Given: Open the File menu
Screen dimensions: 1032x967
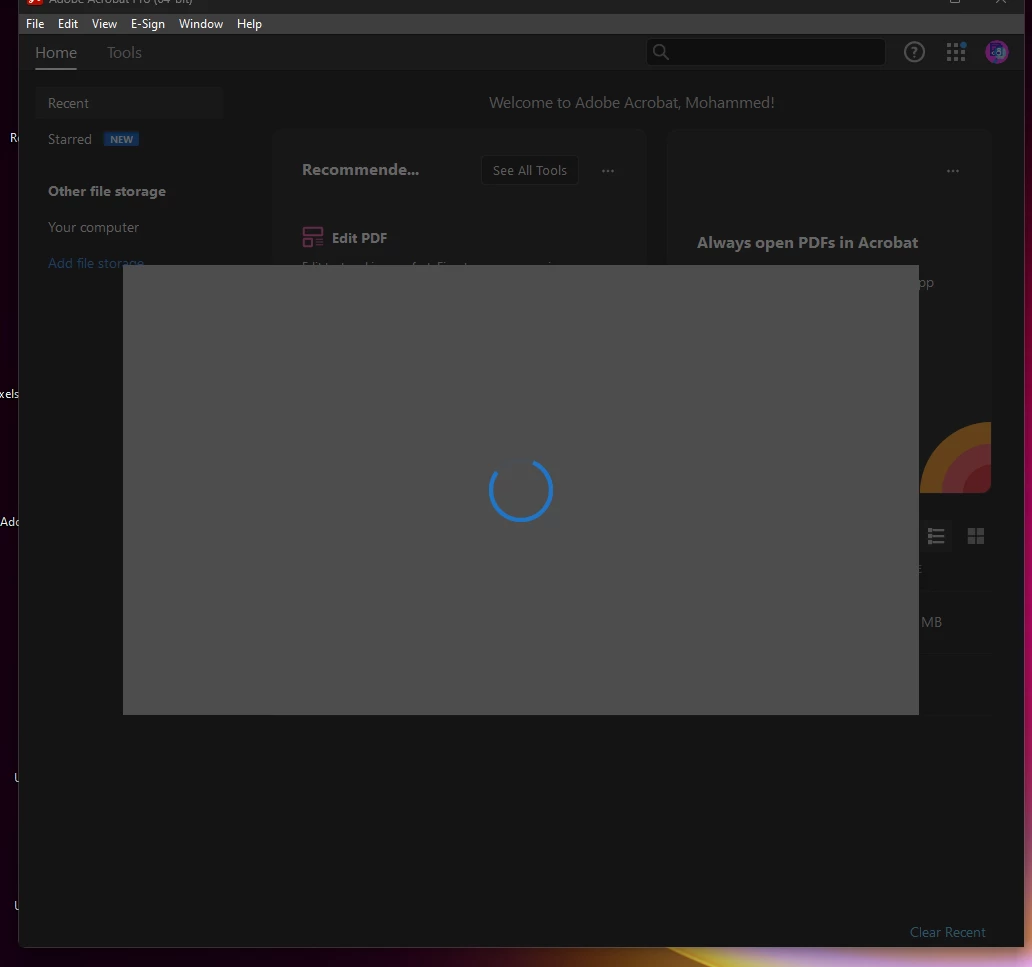Looking at the screenshot, I should [x=35, y=24].
